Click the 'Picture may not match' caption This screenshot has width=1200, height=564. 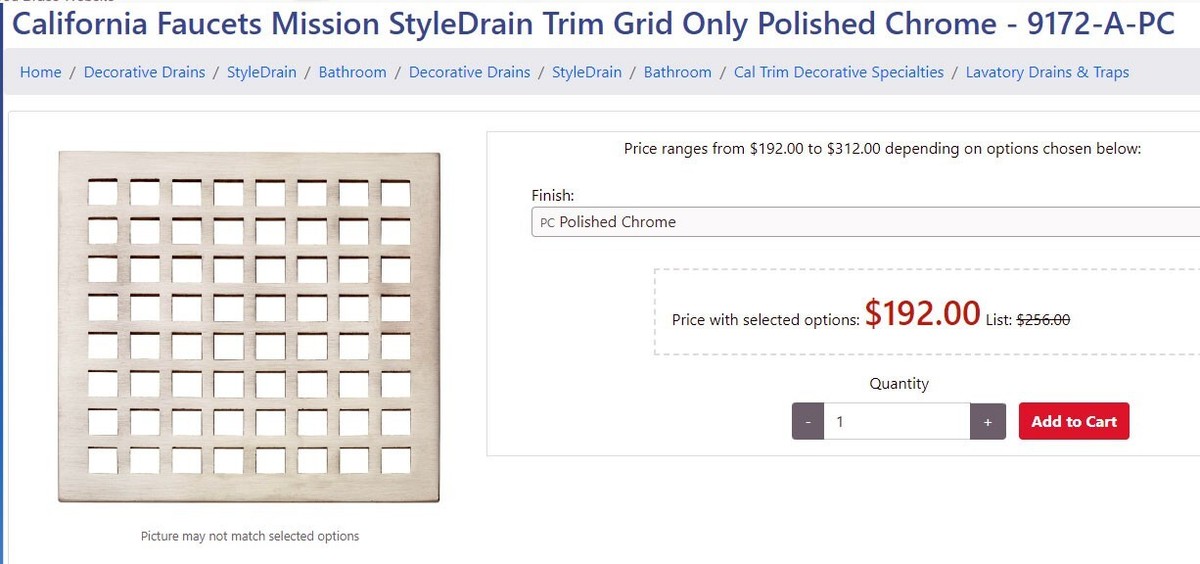[250, 536]
